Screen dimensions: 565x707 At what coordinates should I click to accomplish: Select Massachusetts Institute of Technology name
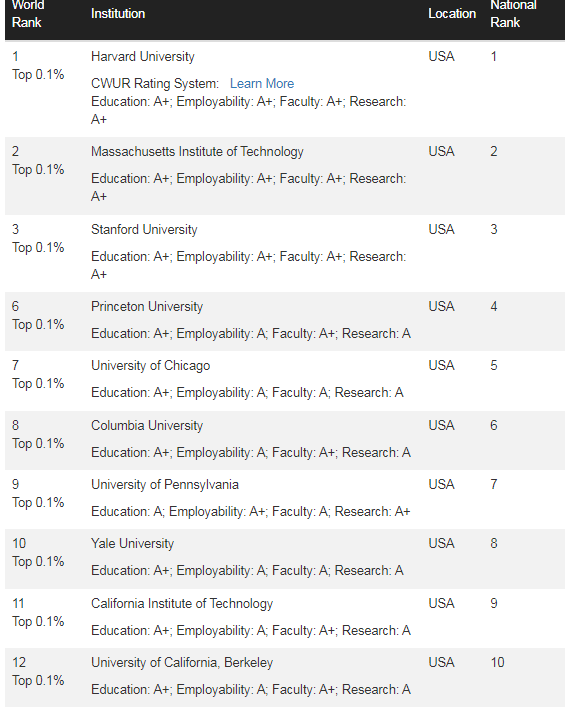(x=197, y=152)
